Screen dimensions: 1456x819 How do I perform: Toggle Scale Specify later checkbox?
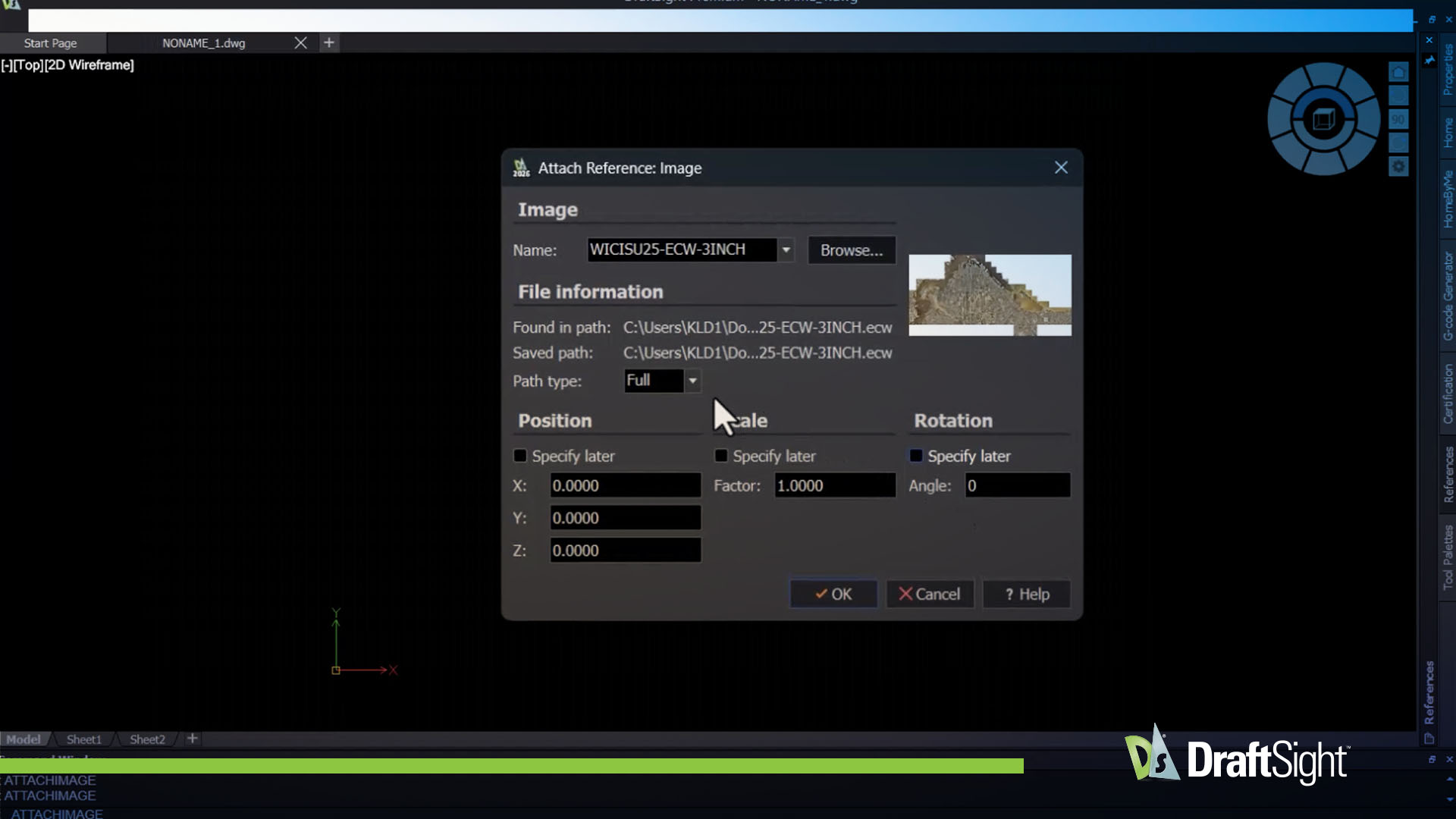(x=721, y=456)
